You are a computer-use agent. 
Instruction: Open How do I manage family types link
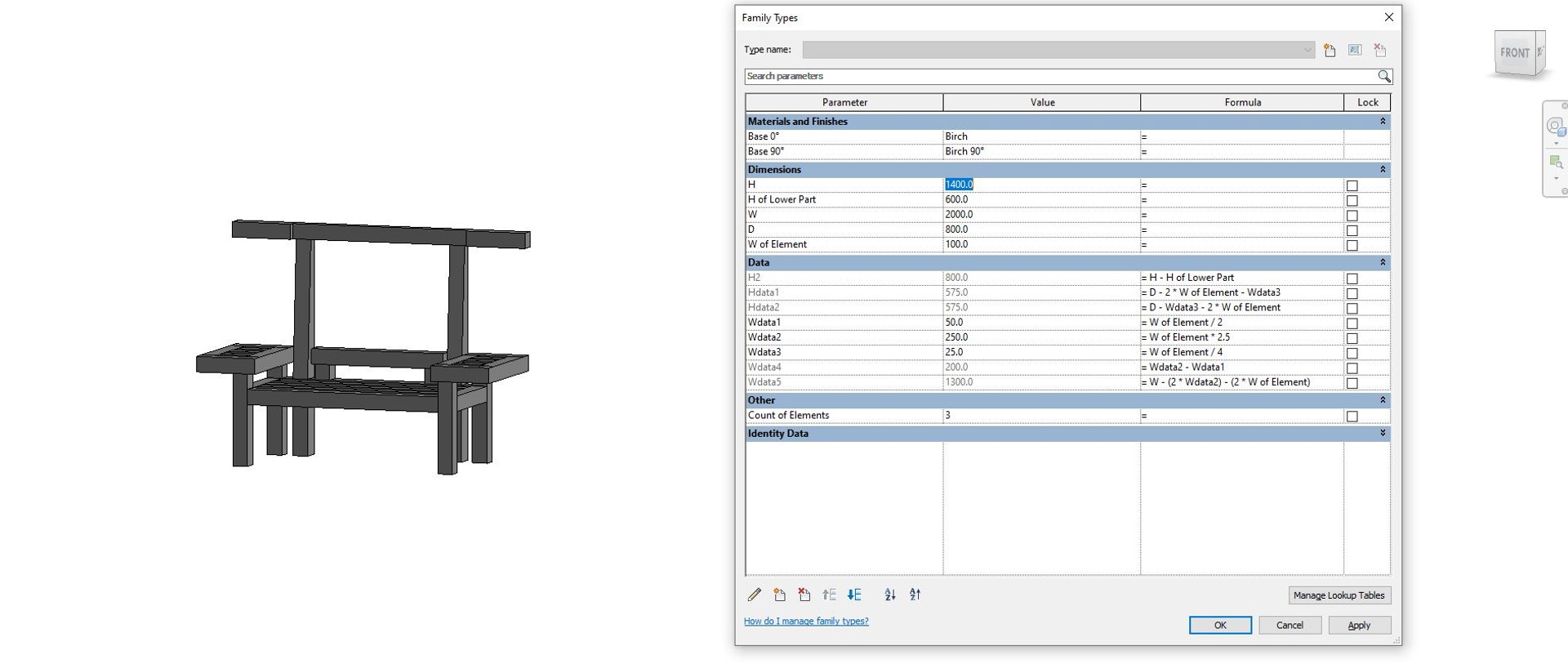coord(806,622)
